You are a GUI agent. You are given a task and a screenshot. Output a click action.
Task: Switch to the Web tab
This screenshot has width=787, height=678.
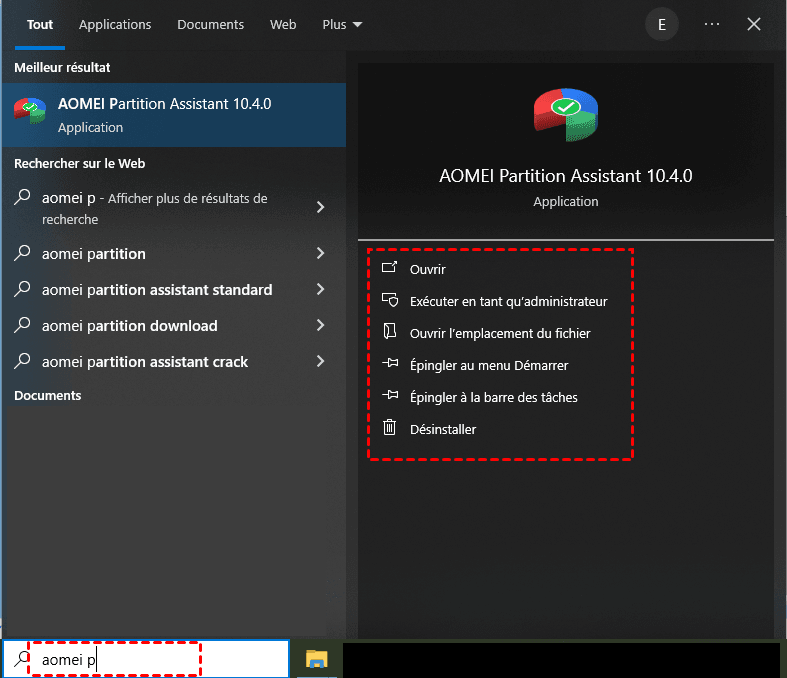[283, 25]
